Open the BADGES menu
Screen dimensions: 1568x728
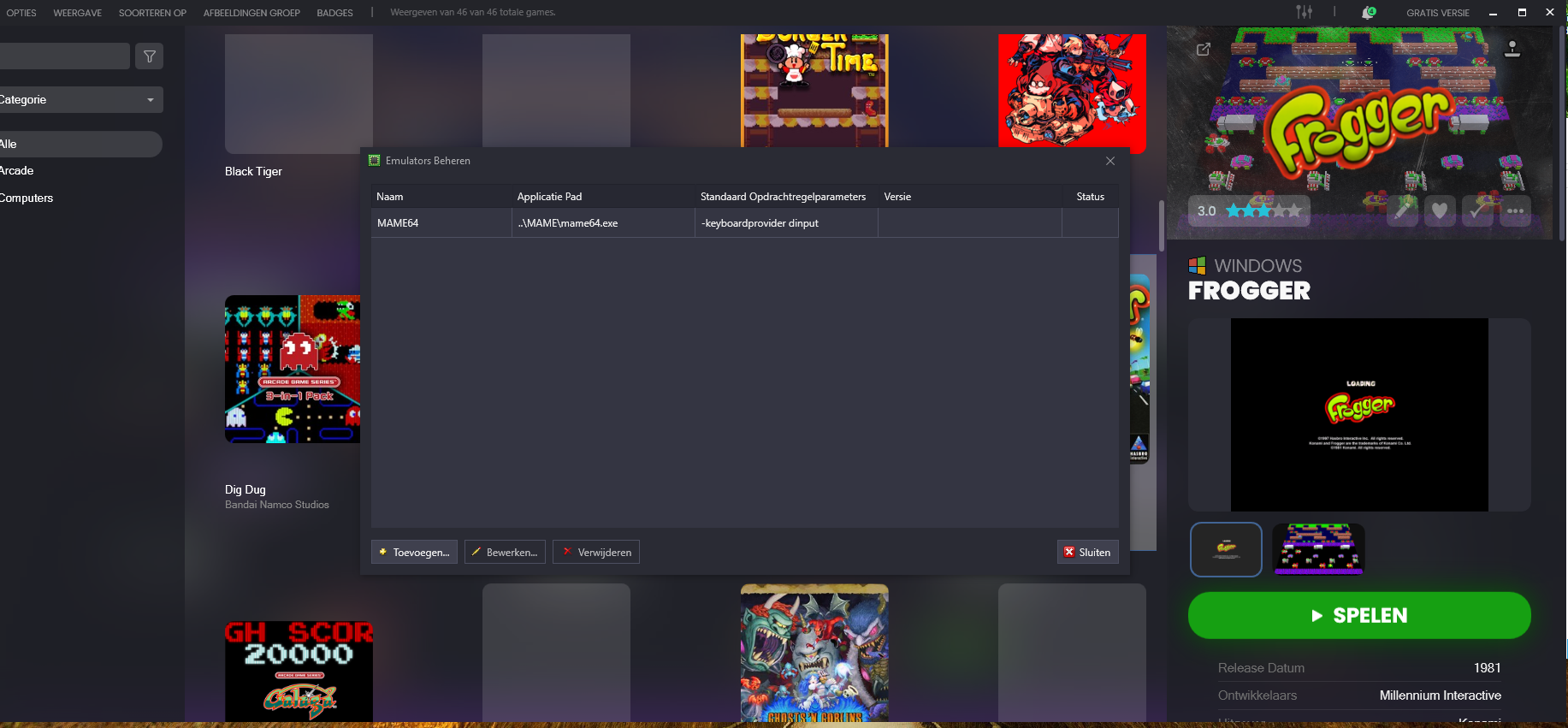pyautogui.click(x=334, y=13)
